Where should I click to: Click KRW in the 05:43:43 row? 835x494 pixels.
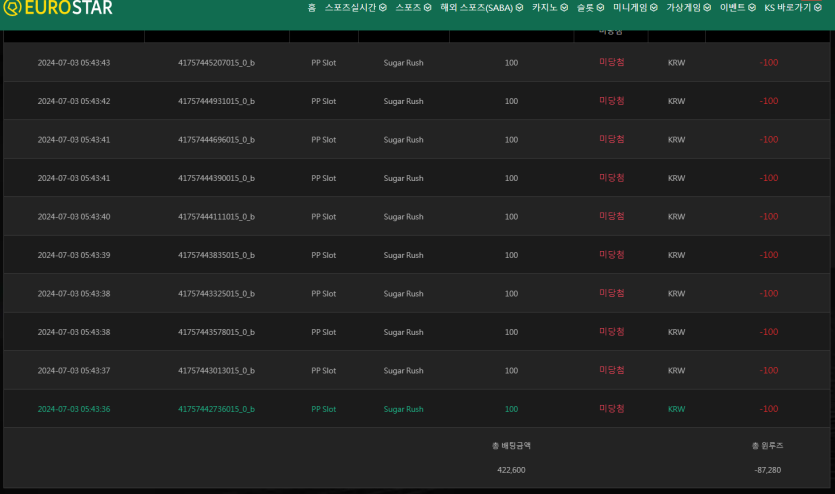pyautogui.click(x=677, y=63)
